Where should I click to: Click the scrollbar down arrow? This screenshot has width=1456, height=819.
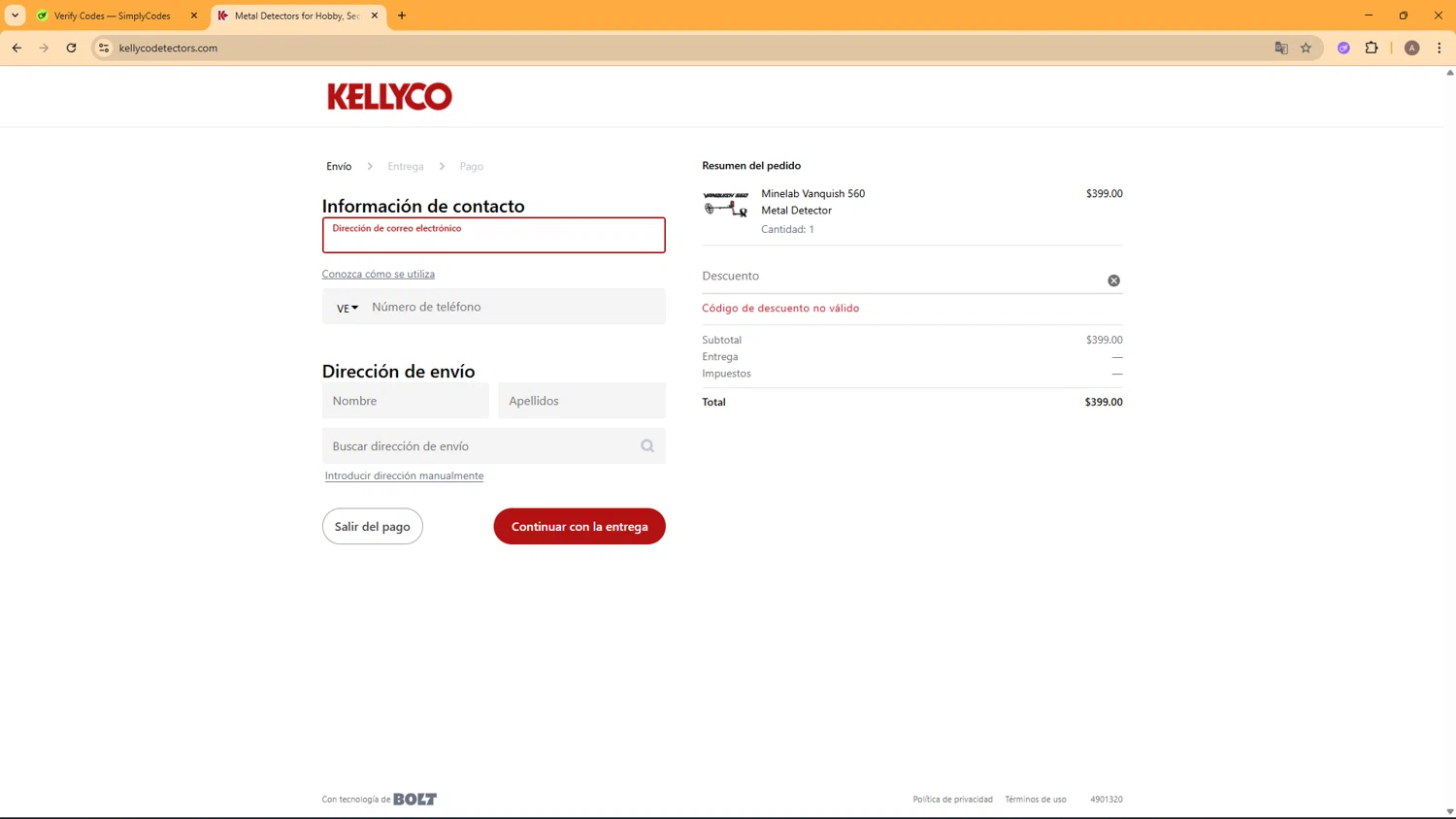1450,812
